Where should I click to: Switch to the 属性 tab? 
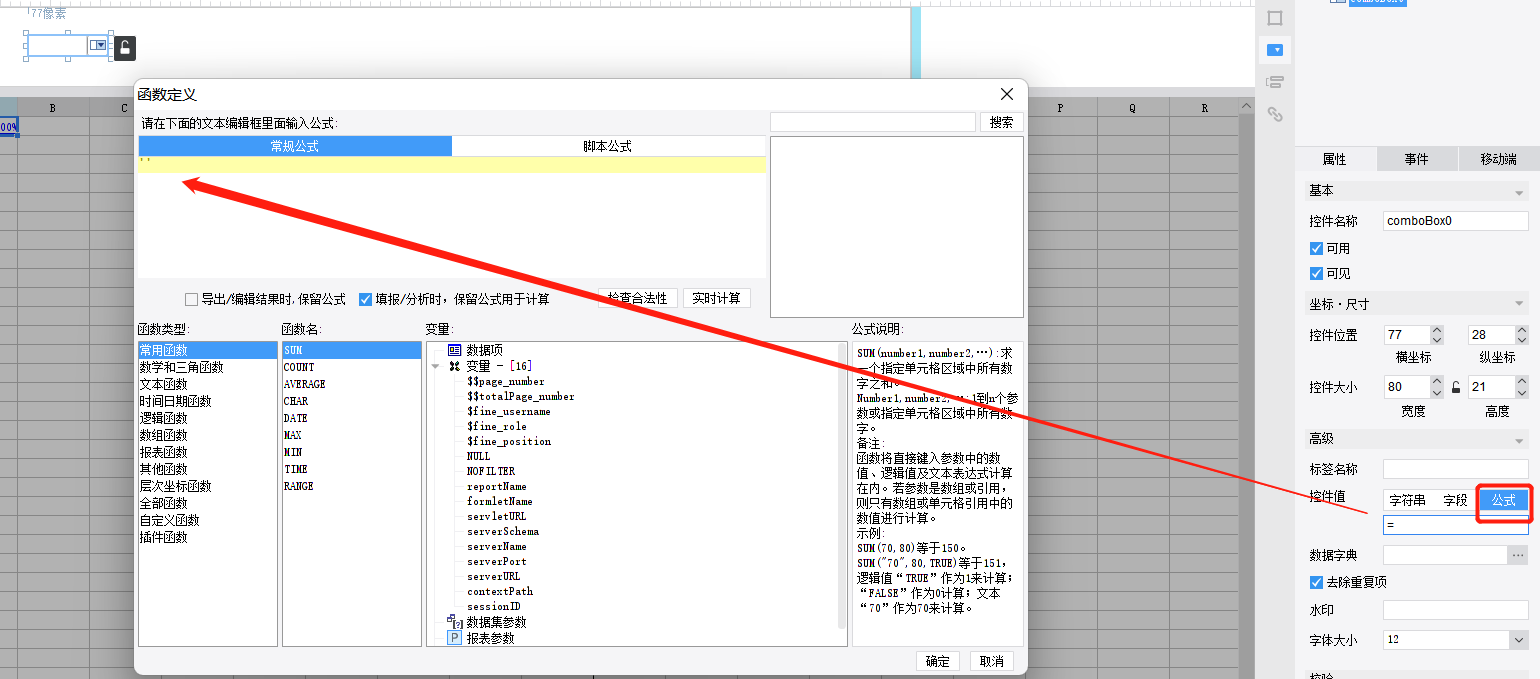pos(1334,159)
